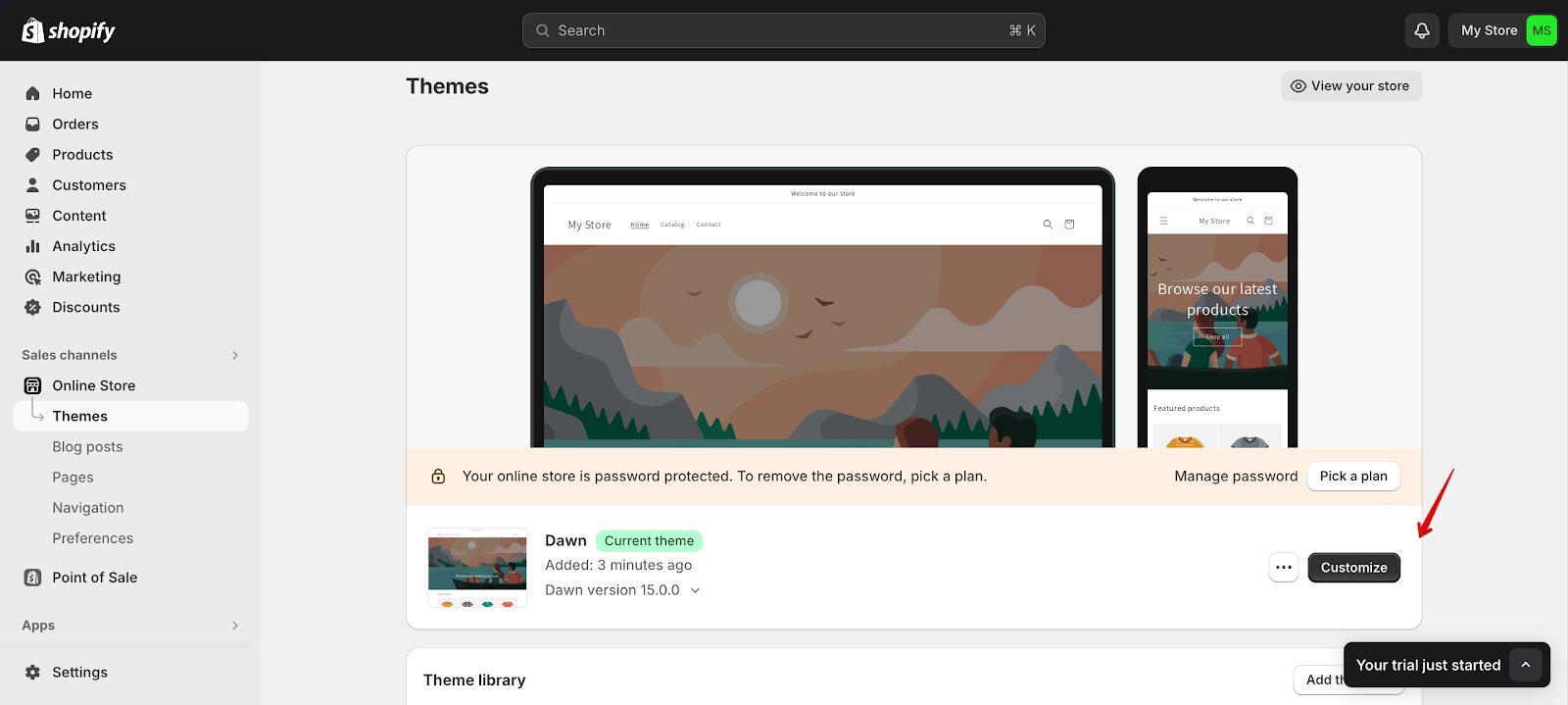Screen dimensions: 1568x705
Task: Click the Point of Sale icon
Action: pos(32,578)
